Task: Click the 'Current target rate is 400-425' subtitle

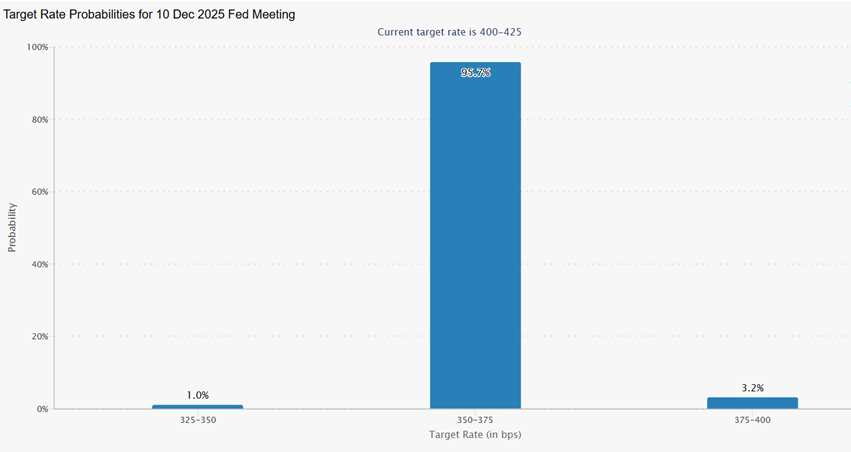Action: 449,32
